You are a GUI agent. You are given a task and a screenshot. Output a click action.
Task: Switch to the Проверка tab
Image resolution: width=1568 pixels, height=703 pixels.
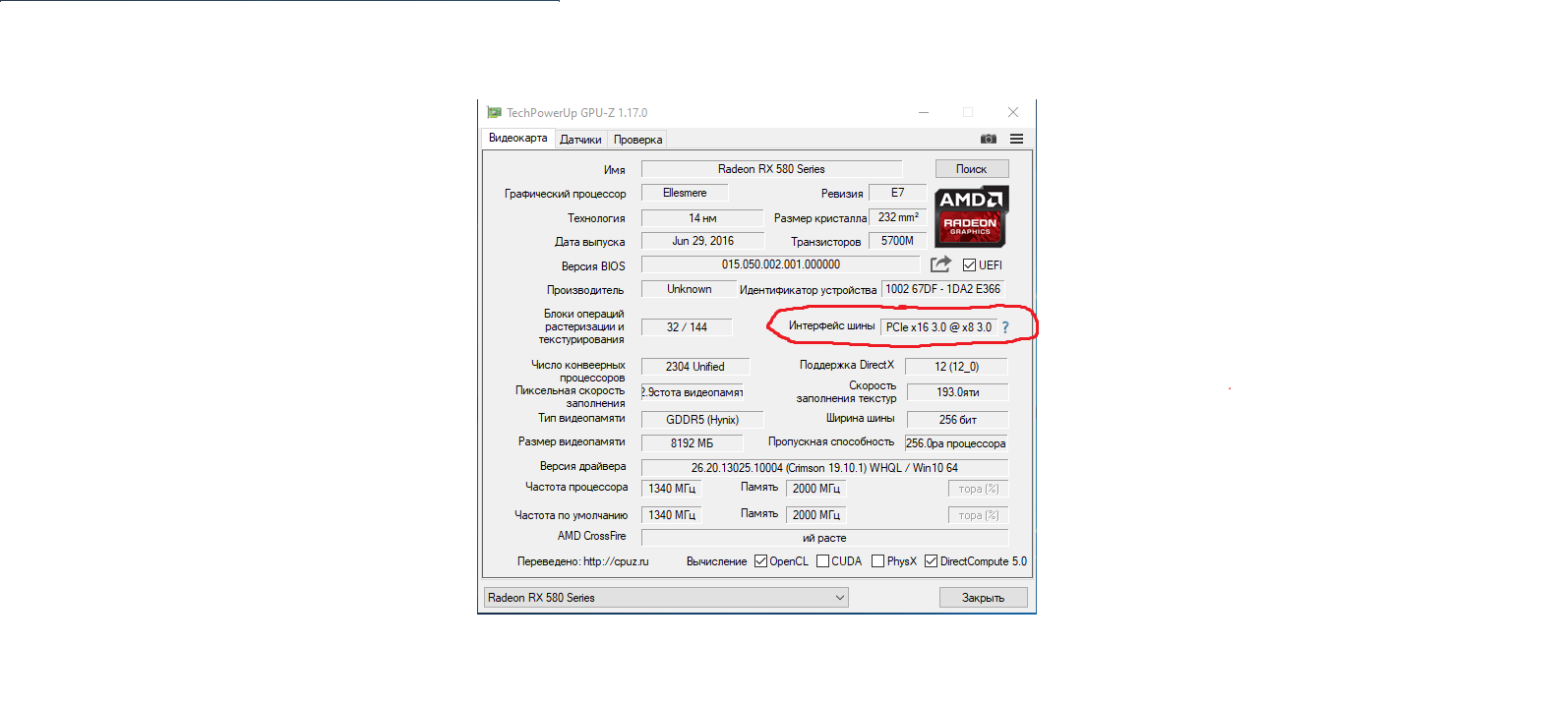[x=637, y=140]
